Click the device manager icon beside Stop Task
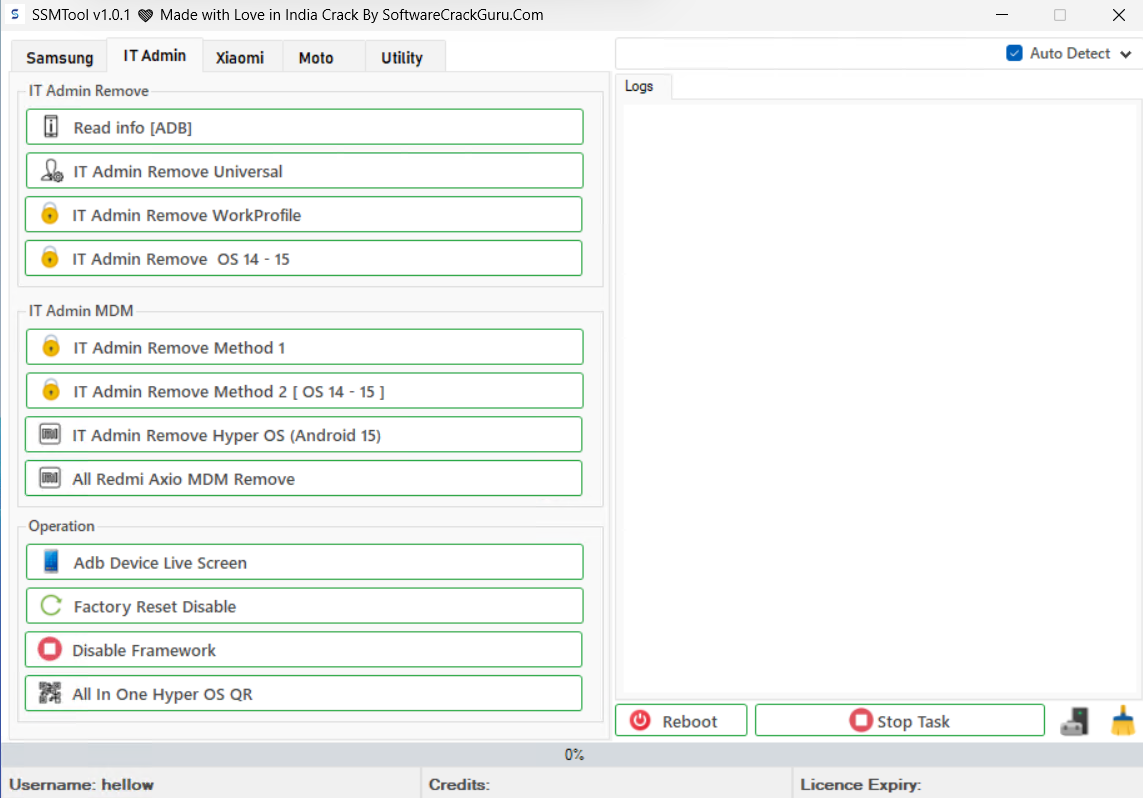Viewport: 1143px width, 798px height. (1074, 721)
